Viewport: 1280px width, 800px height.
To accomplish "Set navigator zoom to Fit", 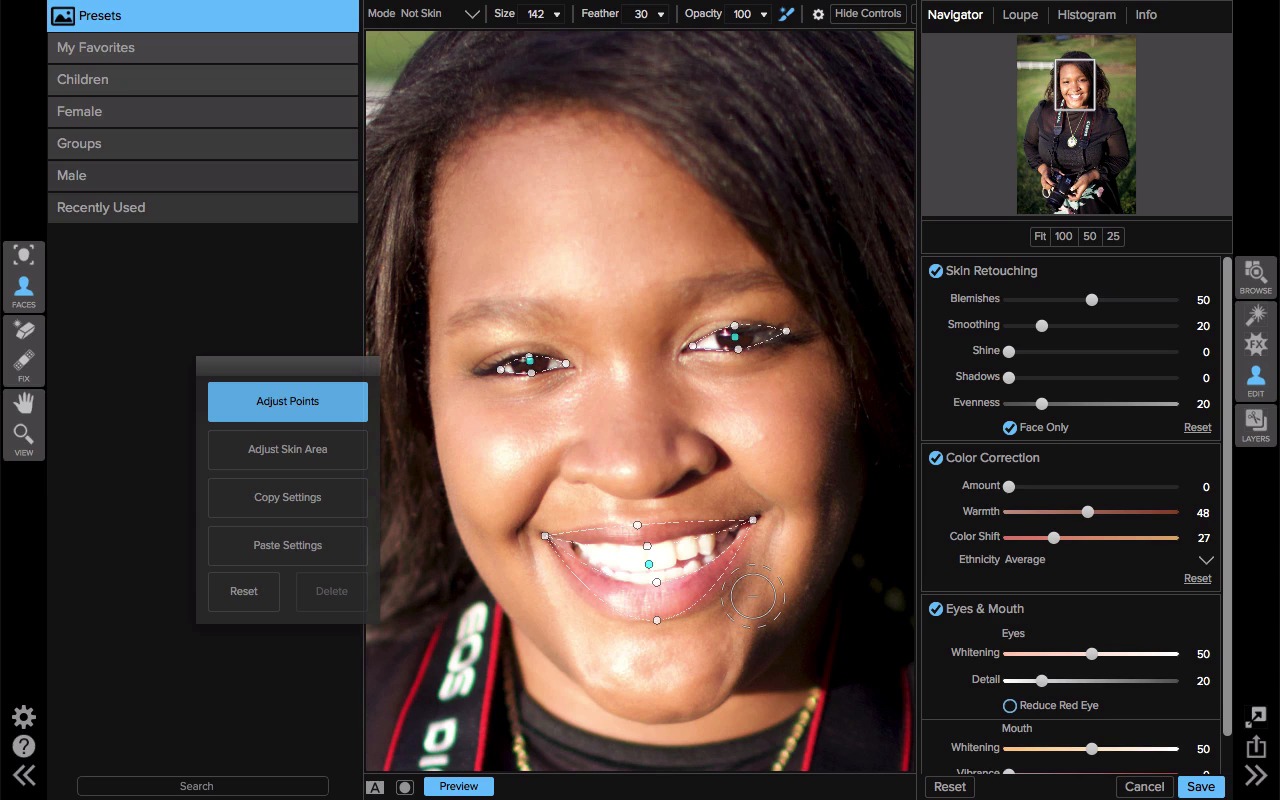I will [1040, 237].
